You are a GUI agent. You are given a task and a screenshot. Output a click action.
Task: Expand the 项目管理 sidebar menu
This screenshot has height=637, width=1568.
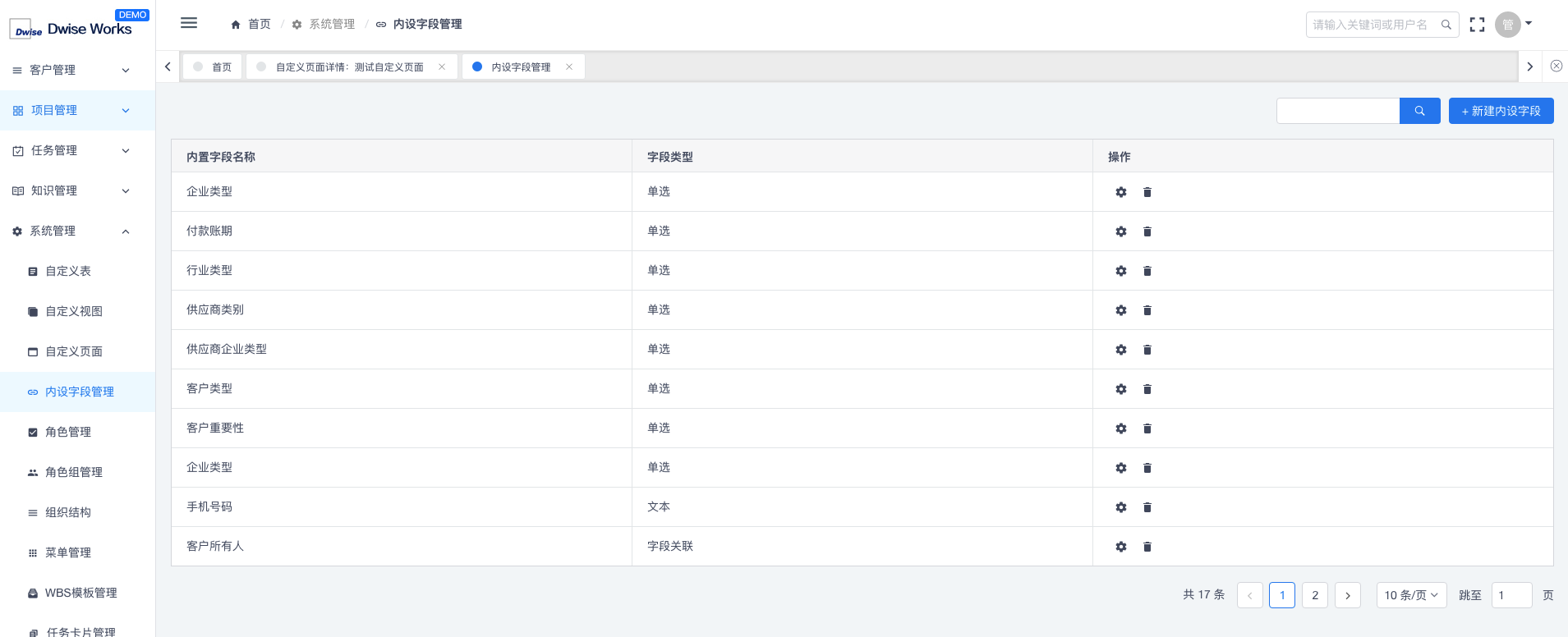77,110
